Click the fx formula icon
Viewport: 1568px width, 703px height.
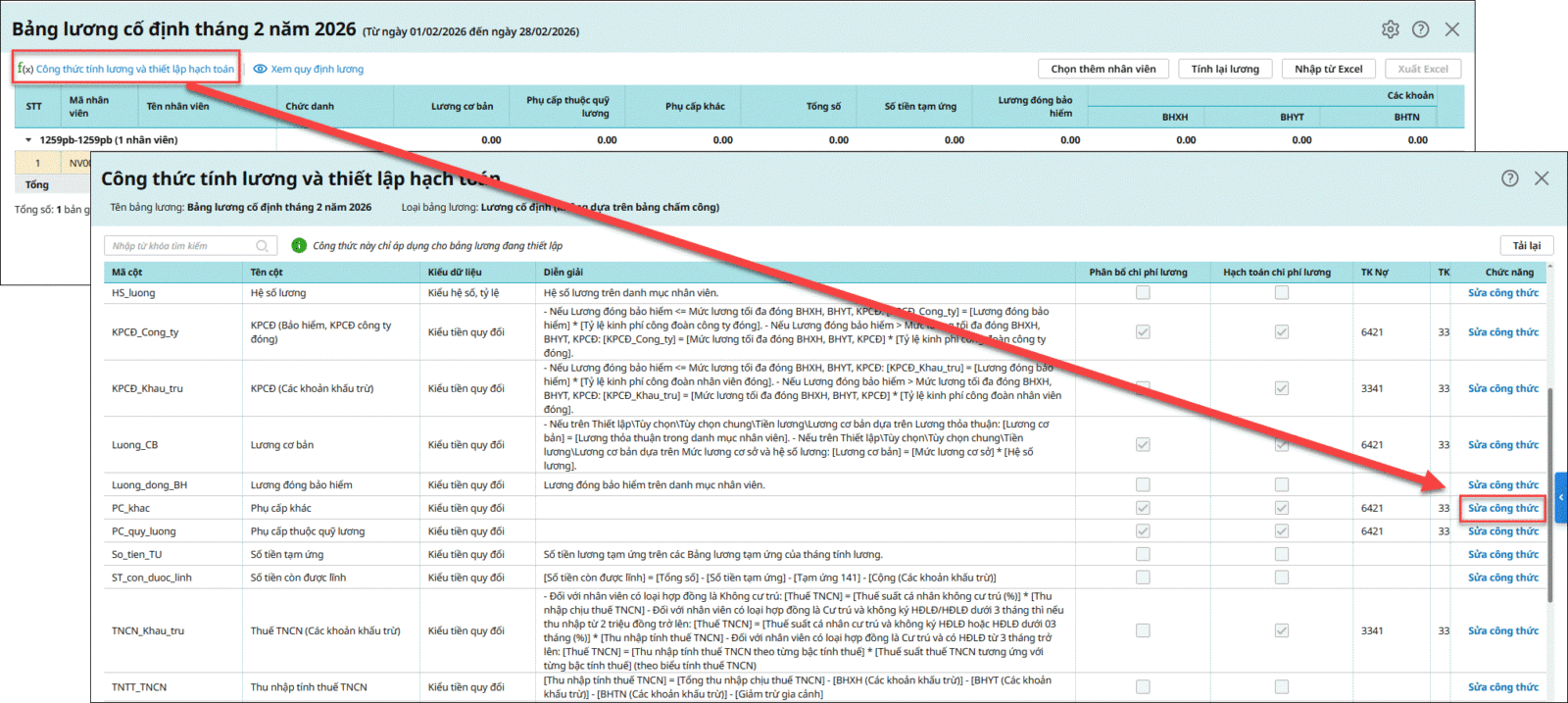[24, 69]
